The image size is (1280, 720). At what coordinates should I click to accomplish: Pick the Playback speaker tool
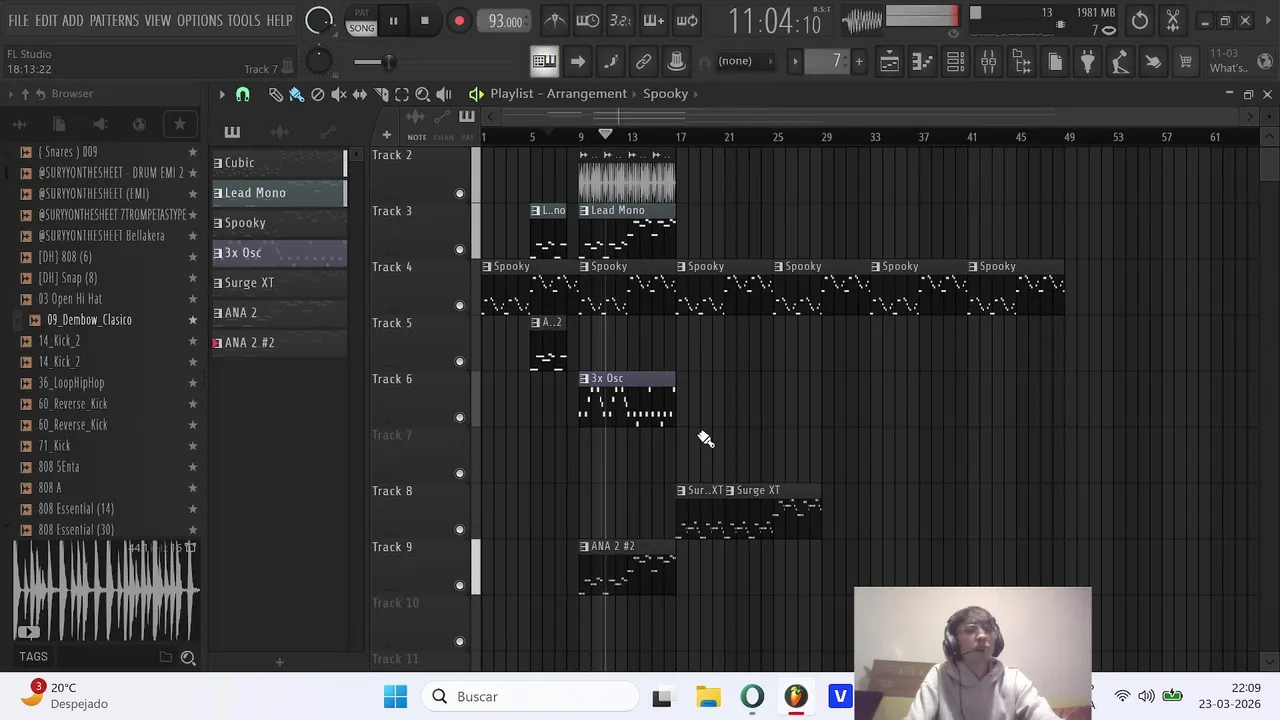(x=444, y=94)
